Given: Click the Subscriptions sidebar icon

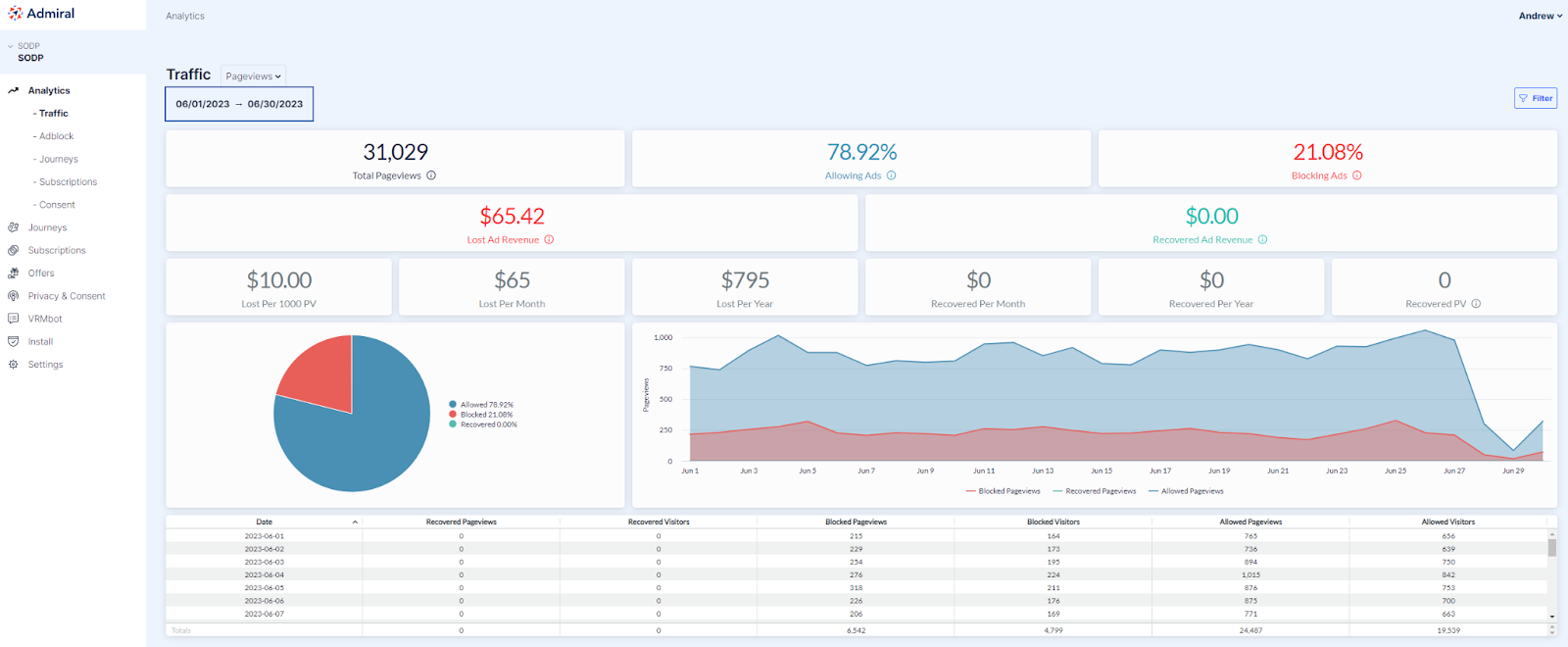Looking at the screenshot, I should click(x=14, y=250).
